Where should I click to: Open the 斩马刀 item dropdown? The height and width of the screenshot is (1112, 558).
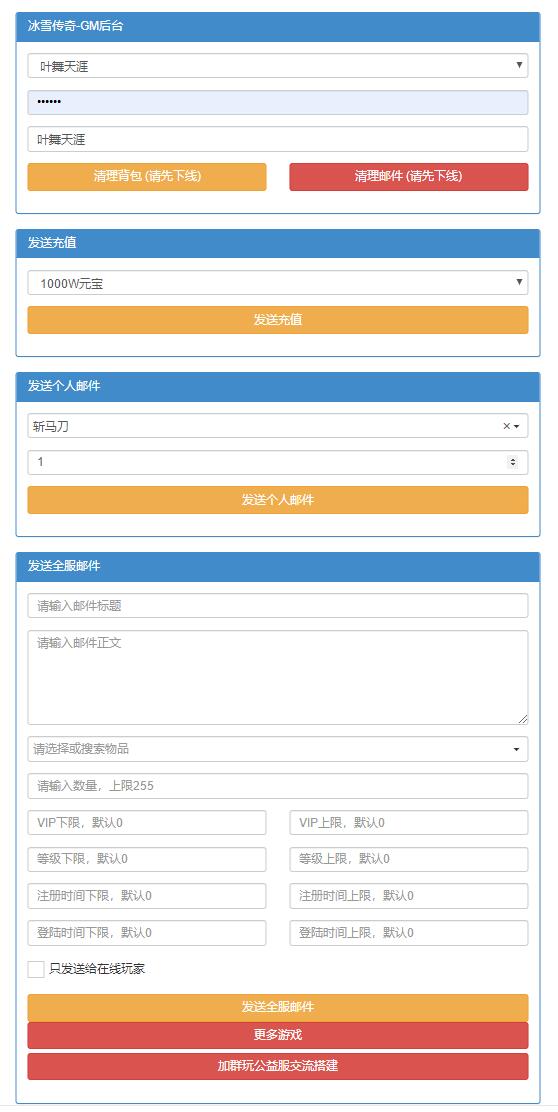[x=278, y=426]
